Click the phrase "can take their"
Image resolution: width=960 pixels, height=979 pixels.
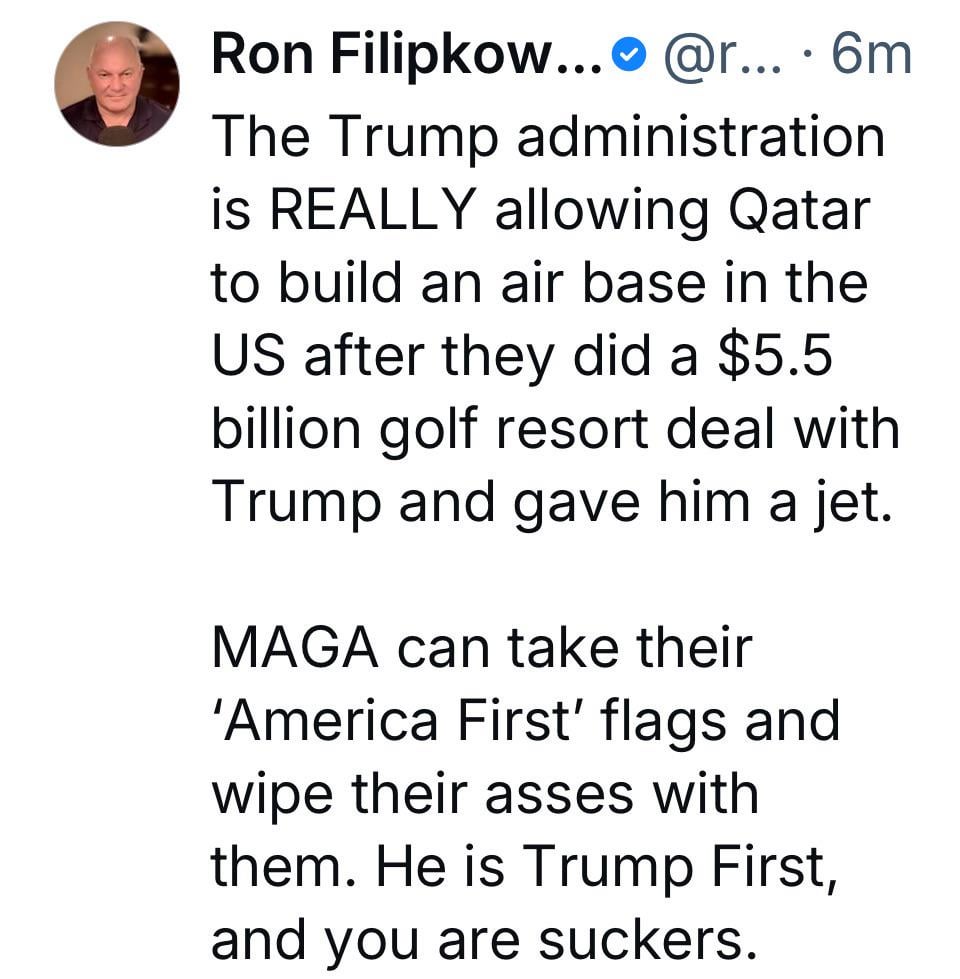[574, 646]
